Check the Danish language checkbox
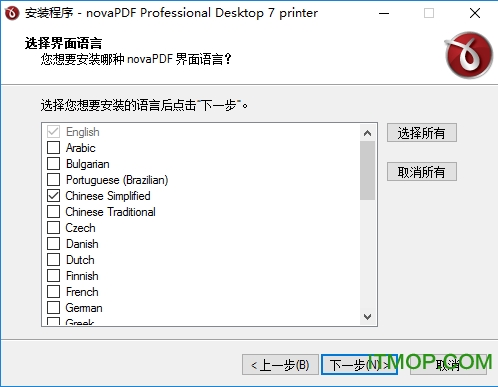This screenshot has width=498, height=387. (53, 243)
